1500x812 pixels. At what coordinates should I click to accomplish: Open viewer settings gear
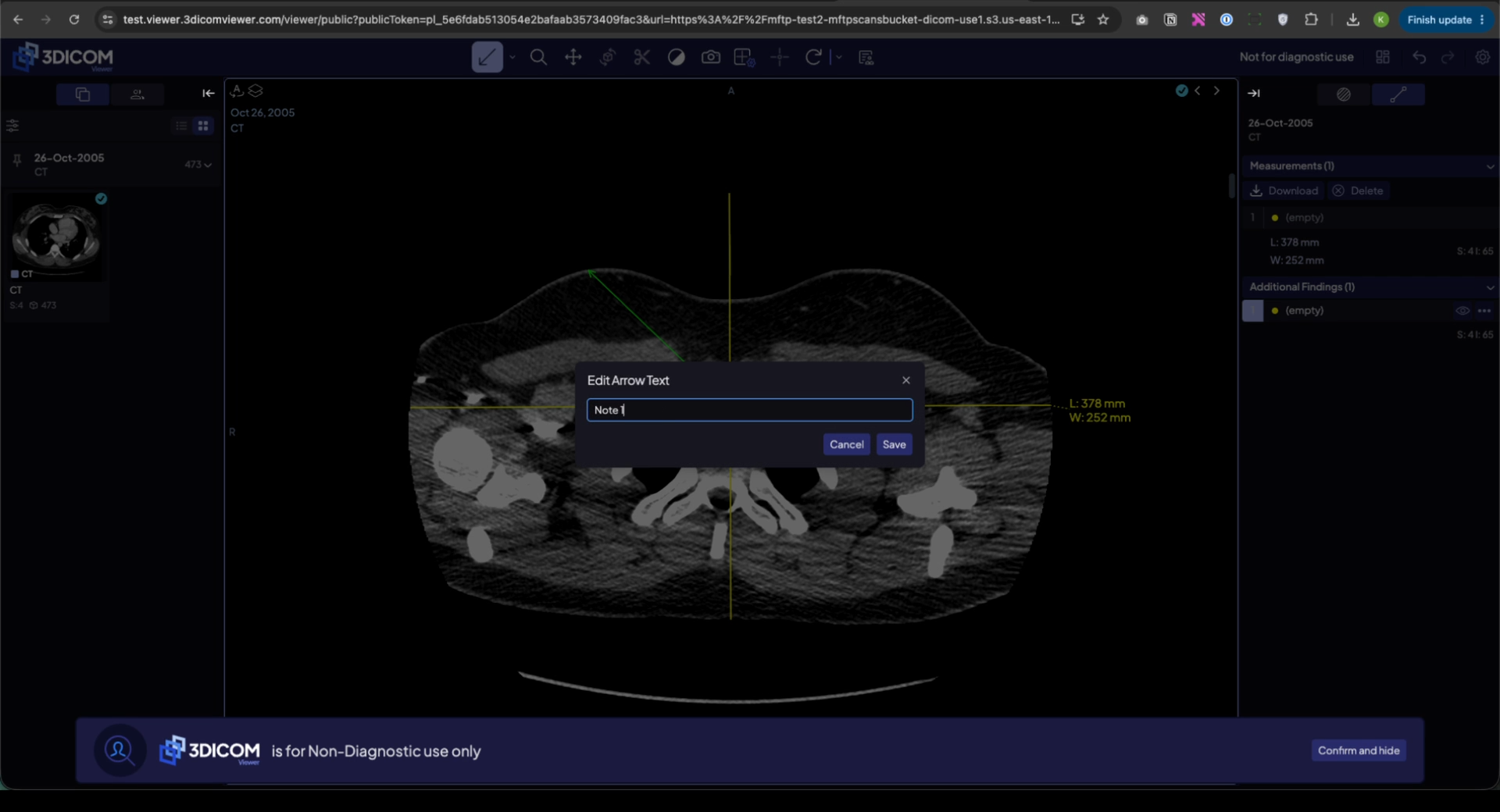click(1482, 57)
